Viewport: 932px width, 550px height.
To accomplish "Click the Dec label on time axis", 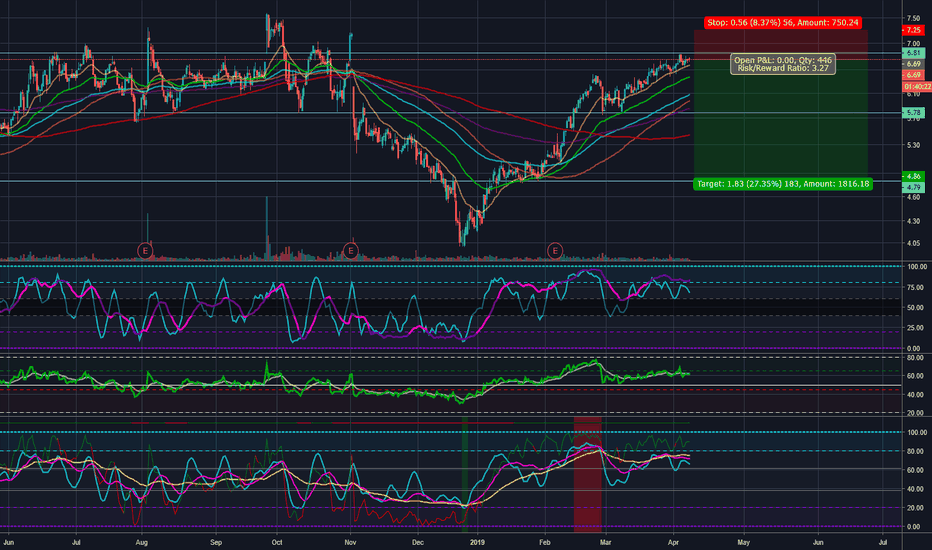I will coord(418,542).
